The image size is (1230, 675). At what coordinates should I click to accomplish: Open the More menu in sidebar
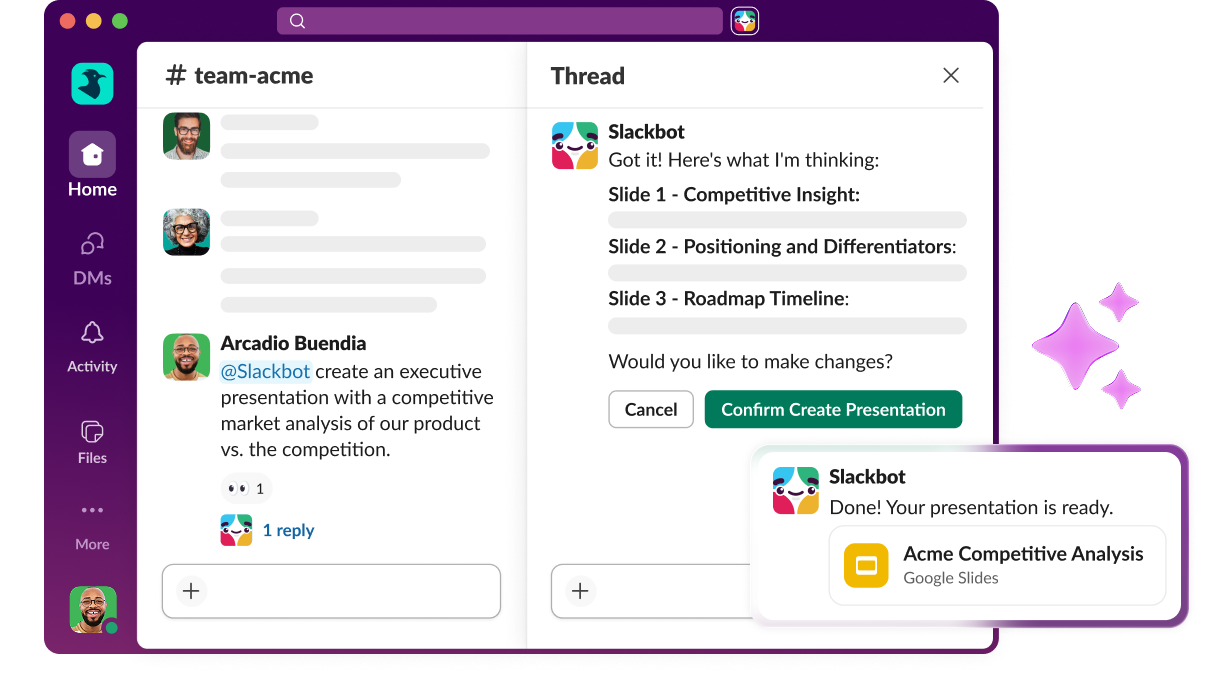pos(92,526)
